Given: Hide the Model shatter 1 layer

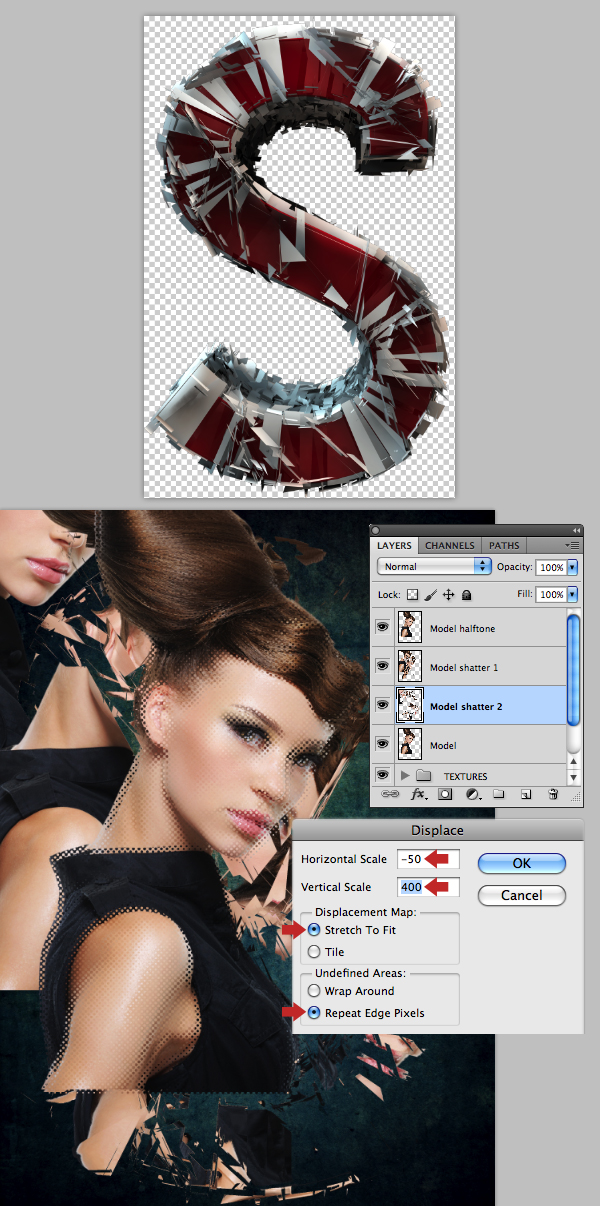Looking at the screenshot, I should point(384,667).
